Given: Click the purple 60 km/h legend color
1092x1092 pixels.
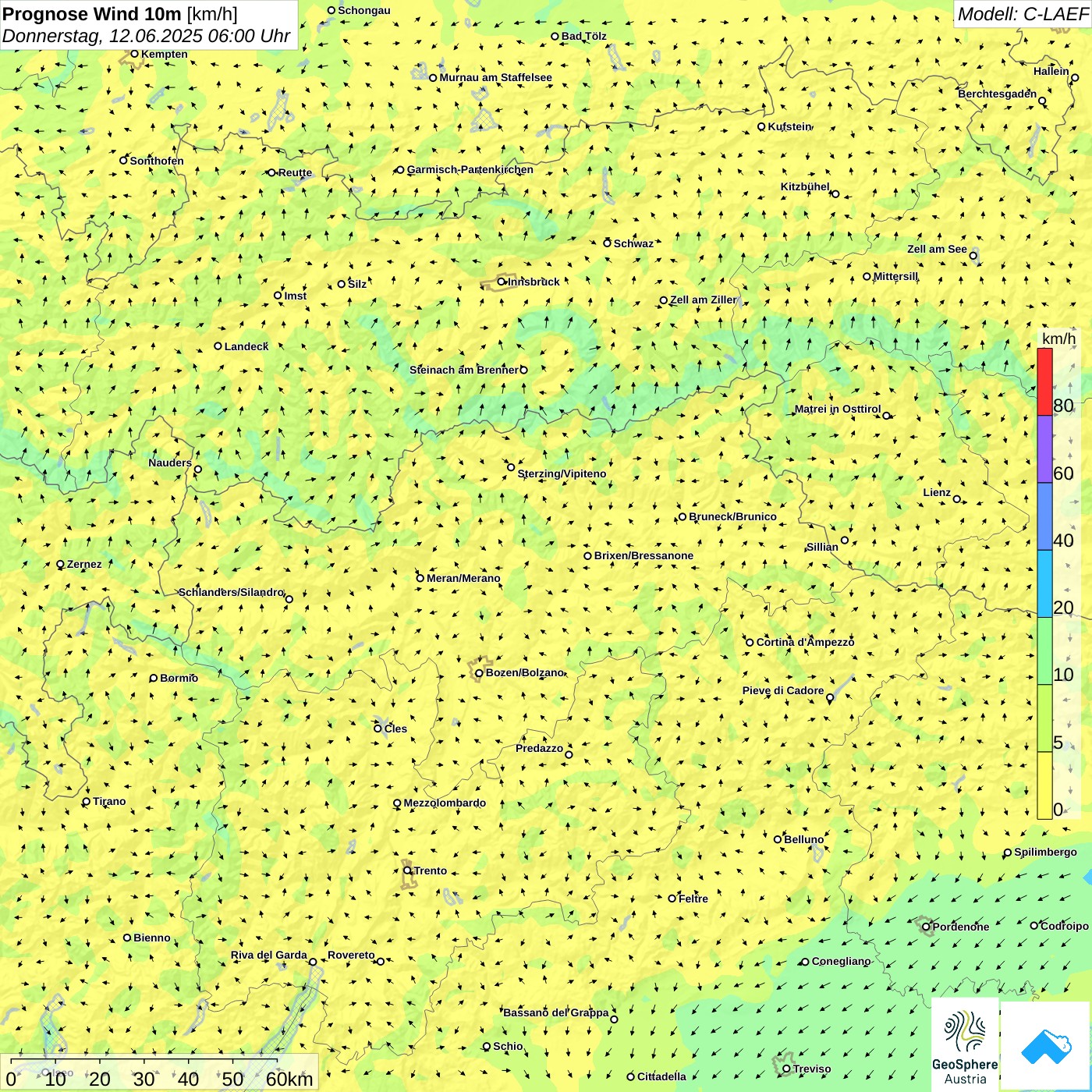Looking at the screenshot, I should coord(1044,449).
